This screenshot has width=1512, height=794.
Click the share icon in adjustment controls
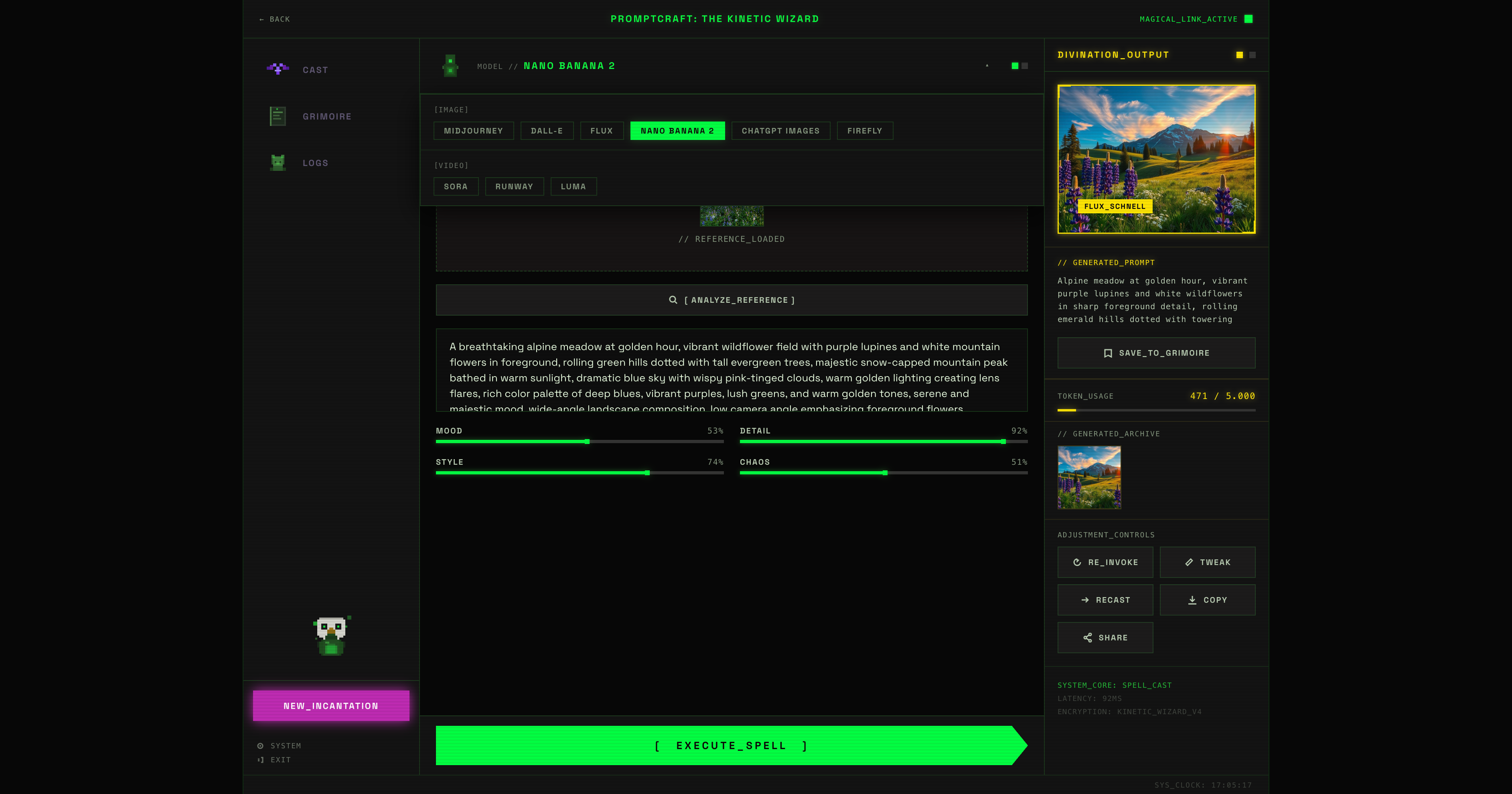1088,638
